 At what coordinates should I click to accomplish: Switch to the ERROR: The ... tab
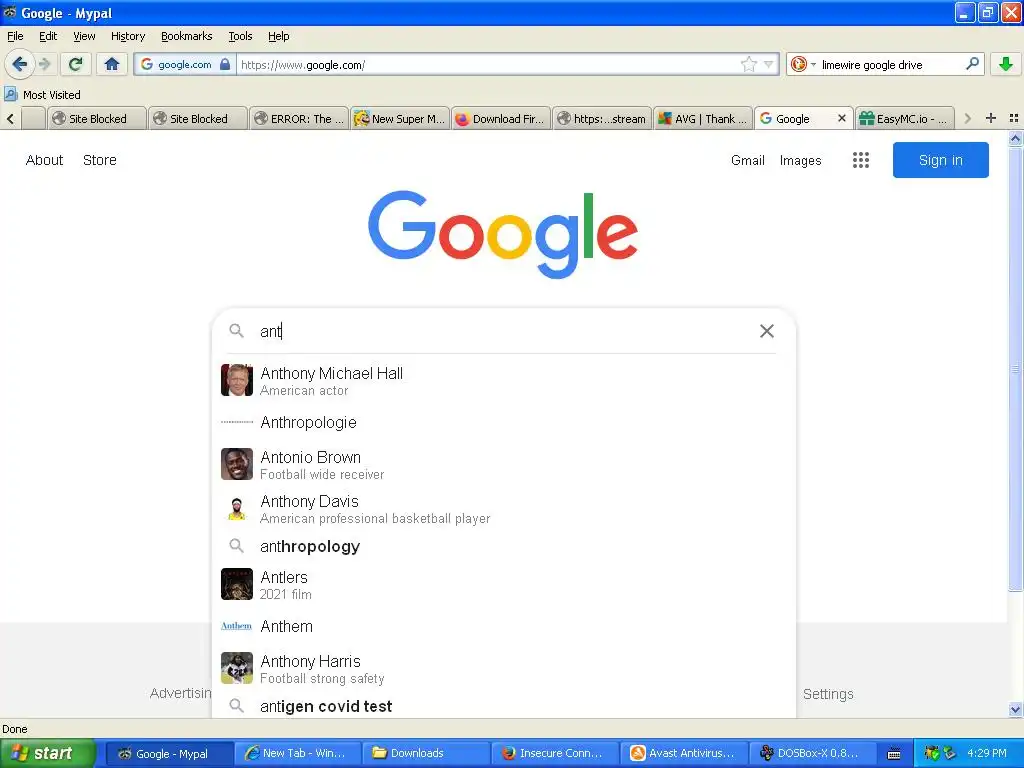(299, 118)
